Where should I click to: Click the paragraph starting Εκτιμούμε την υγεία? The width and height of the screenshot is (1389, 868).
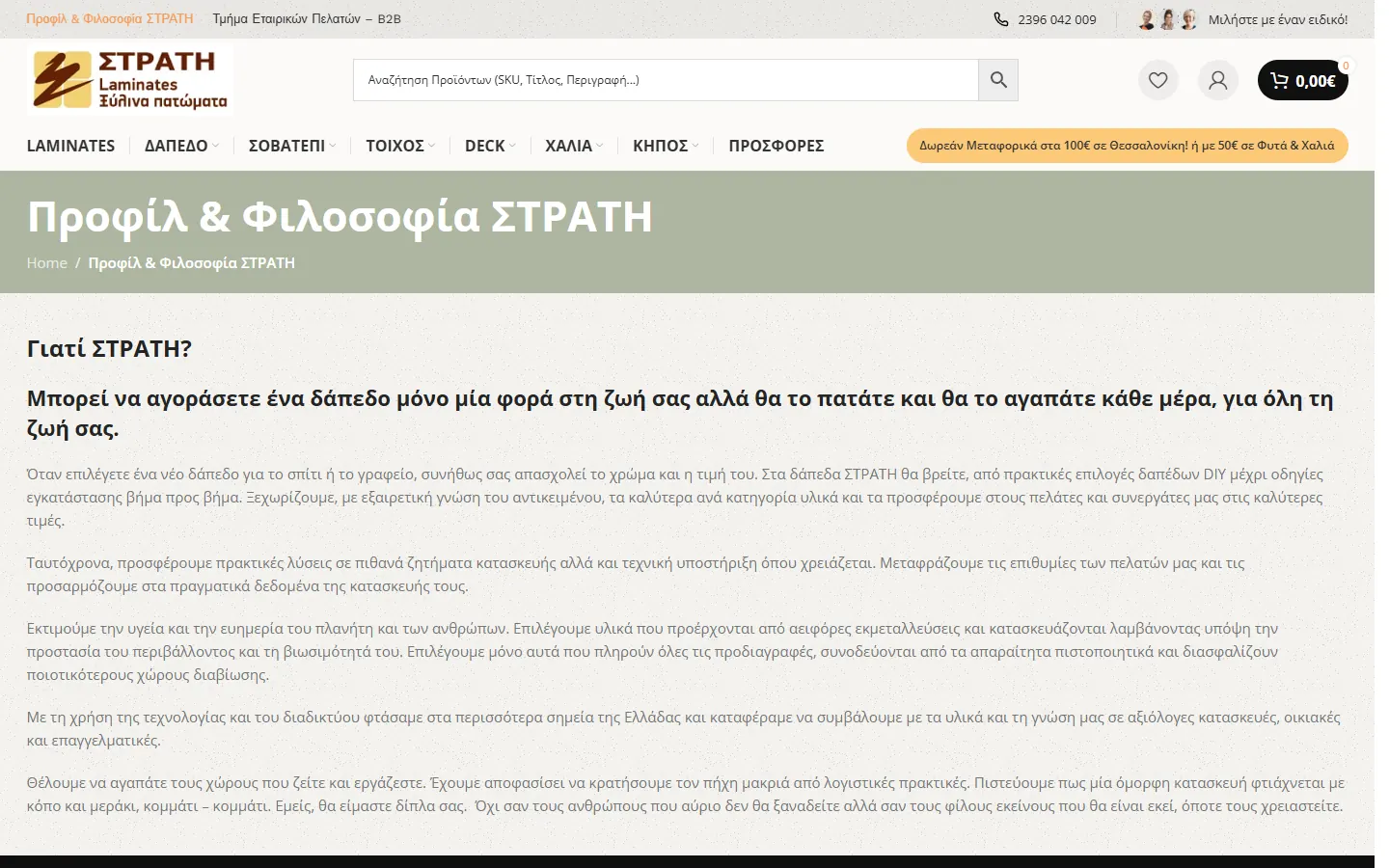(653, 652)
